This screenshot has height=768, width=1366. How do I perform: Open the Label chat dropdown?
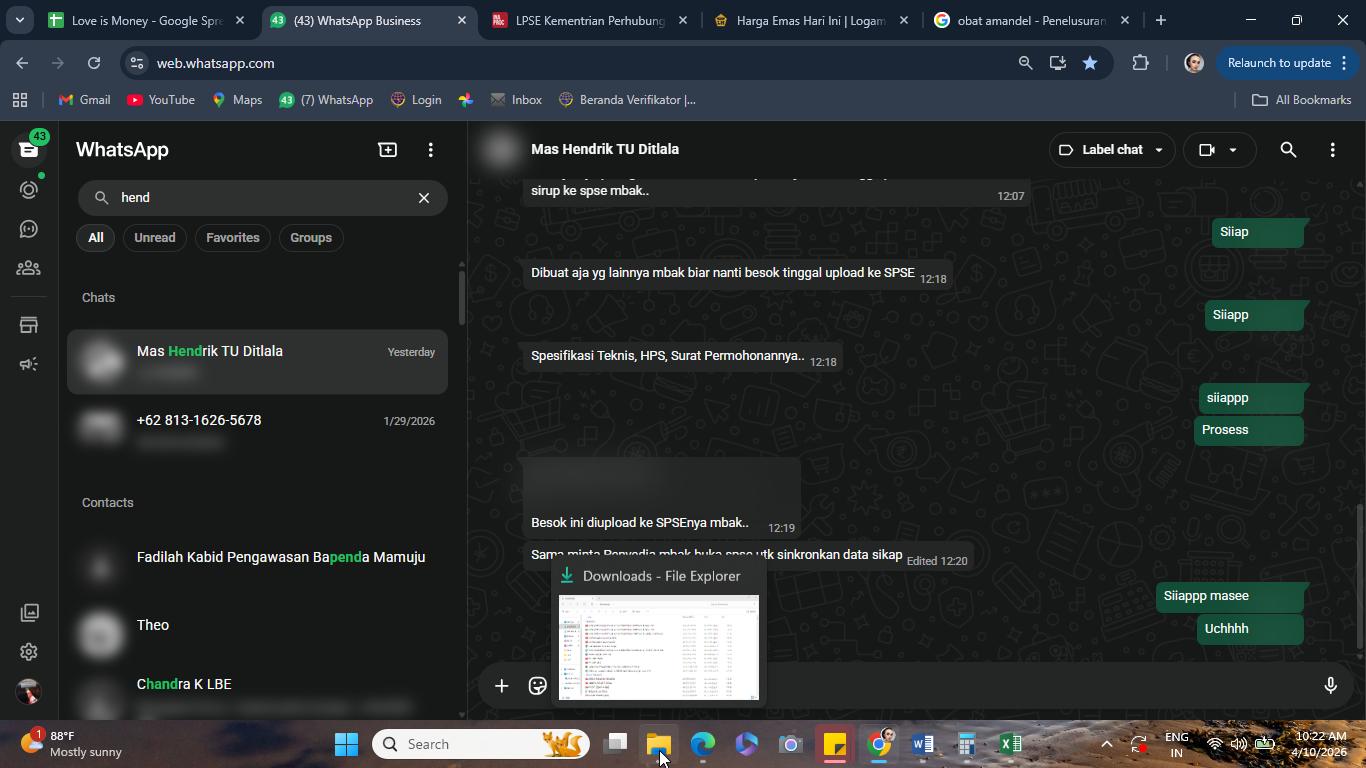coord(1110,150)
